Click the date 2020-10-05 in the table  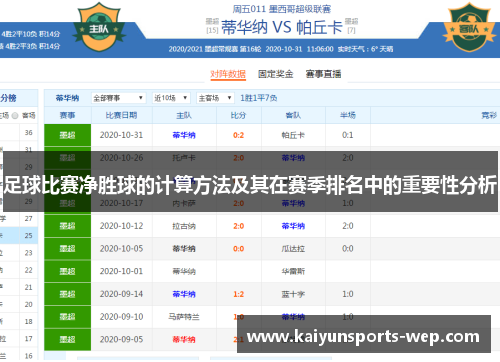pos(121,249)
